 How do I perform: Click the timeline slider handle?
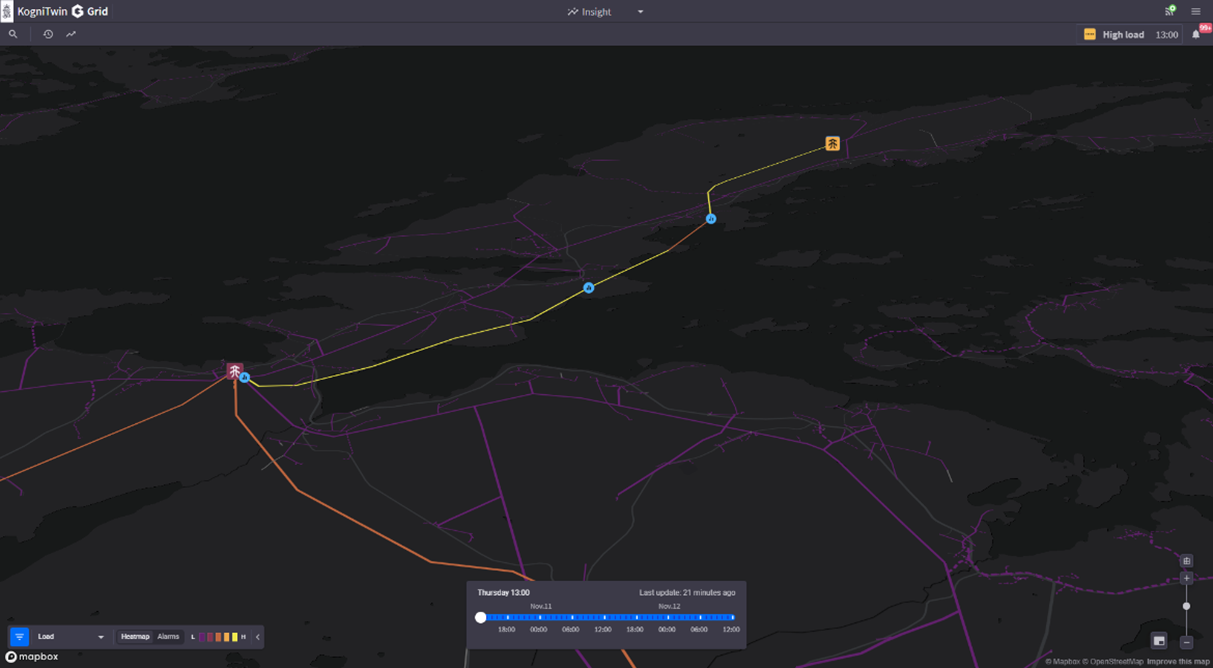pos(481,618)
